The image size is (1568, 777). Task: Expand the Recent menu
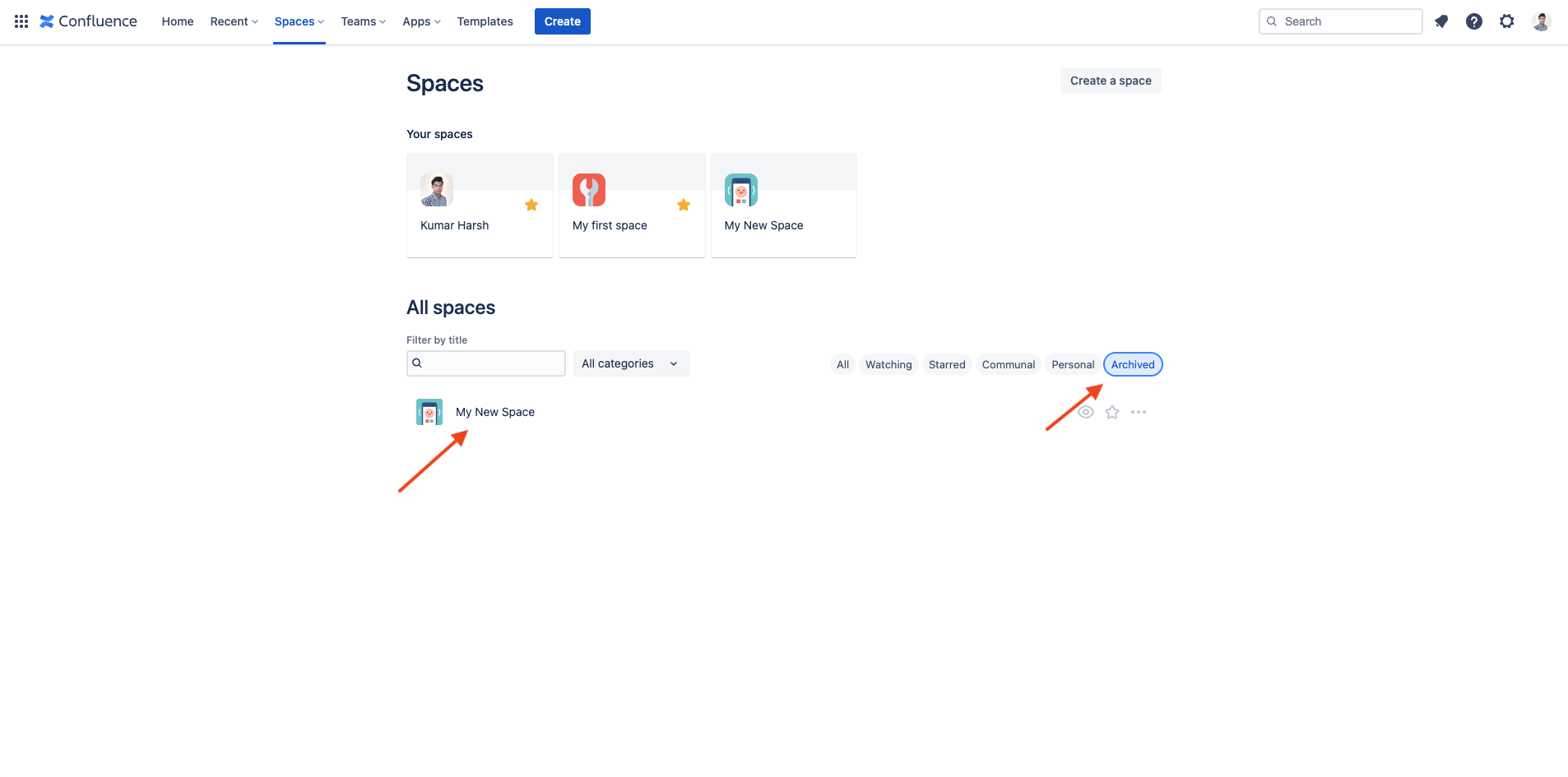tap(234, 21)
